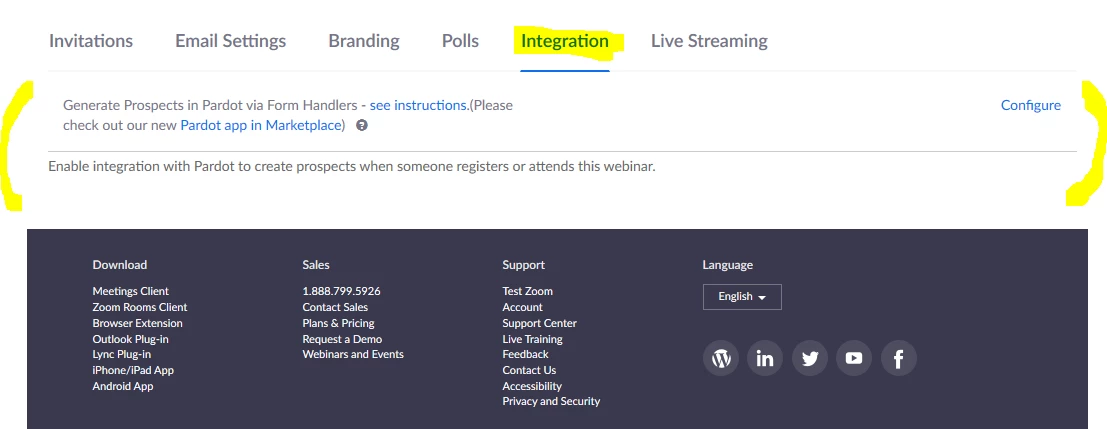Image resolution: width=1107 pixels, height=429 pixels.
Task: Open Pardot app in Marketplace link
Action: coord(261,126)
